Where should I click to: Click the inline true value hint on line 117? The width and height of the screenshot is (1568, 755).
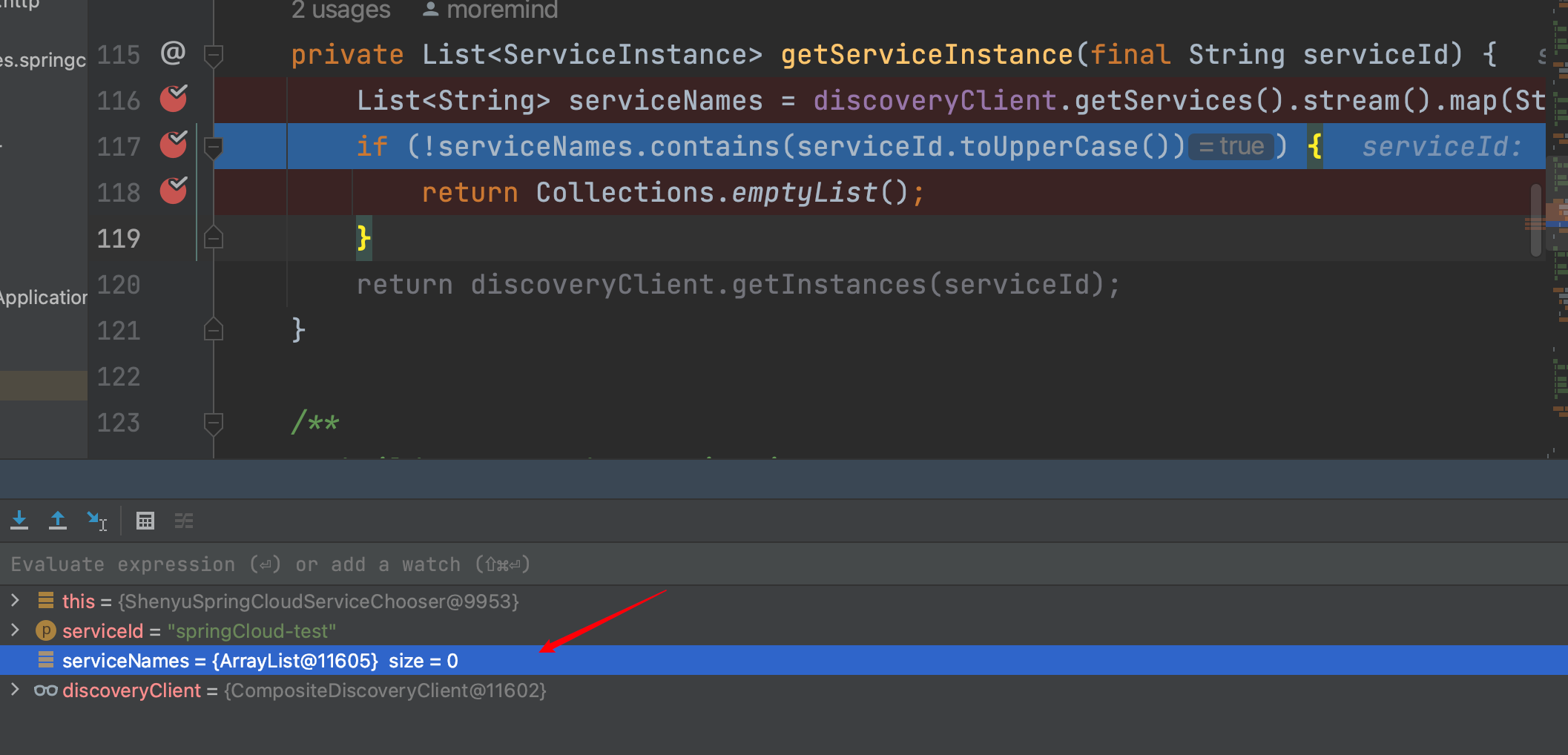click(1231, 145)
